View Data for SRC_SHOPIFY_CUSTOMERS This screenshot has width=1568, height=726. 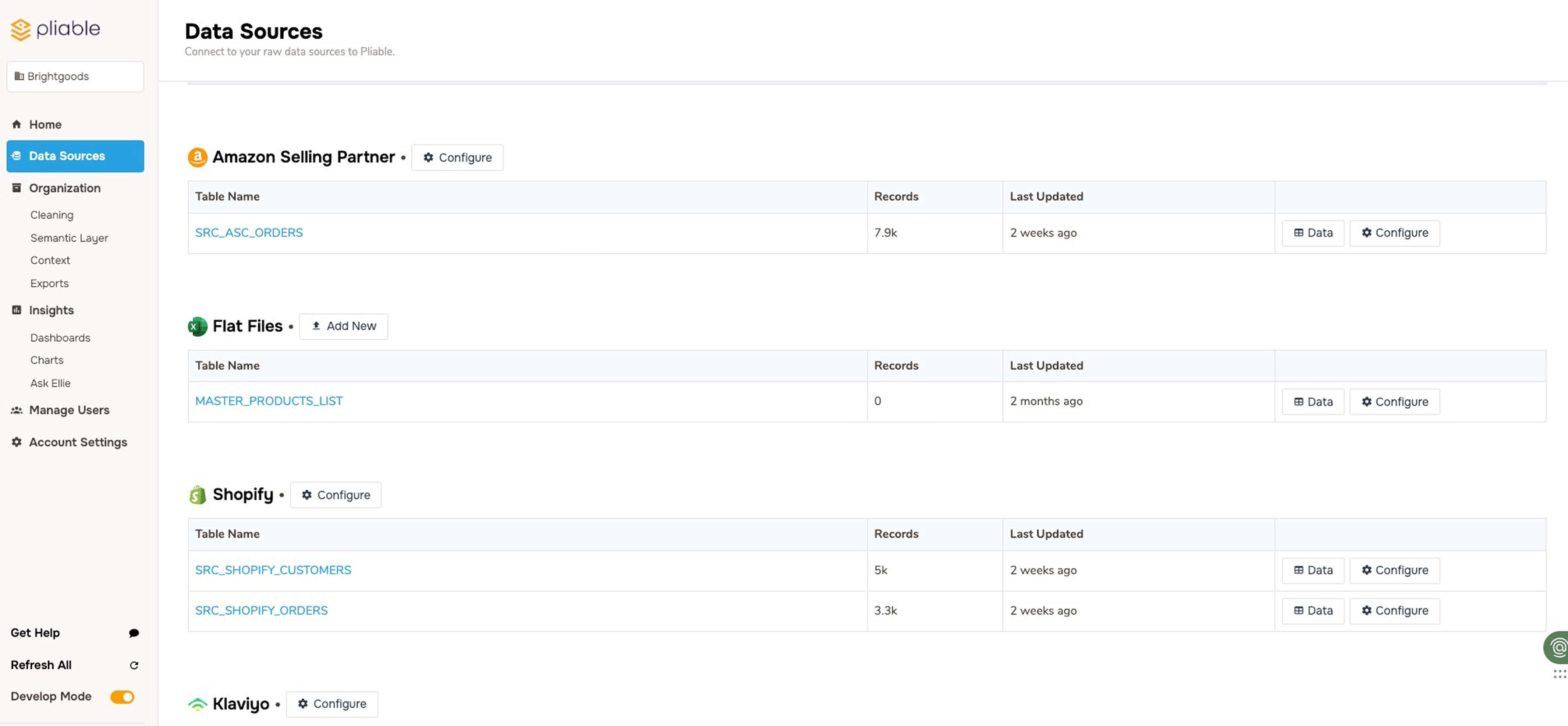coord(1312,571)
